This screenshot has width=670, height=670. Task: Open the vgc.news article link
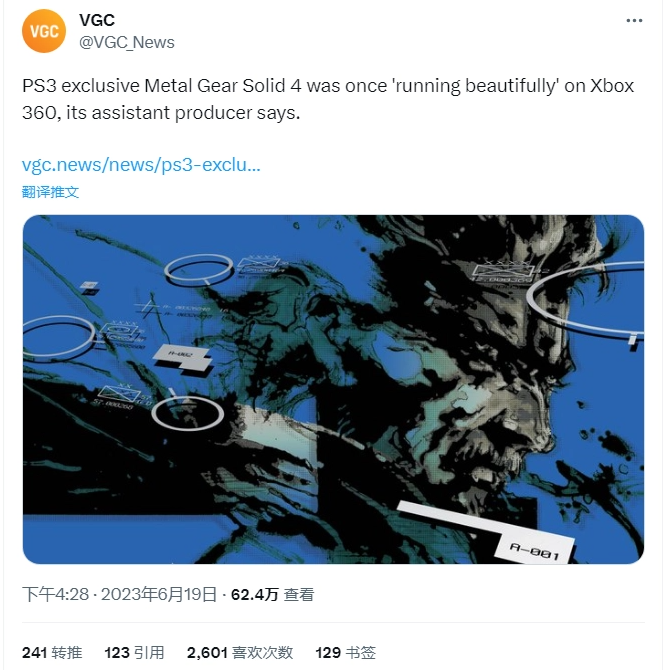[x=141, y=165]
